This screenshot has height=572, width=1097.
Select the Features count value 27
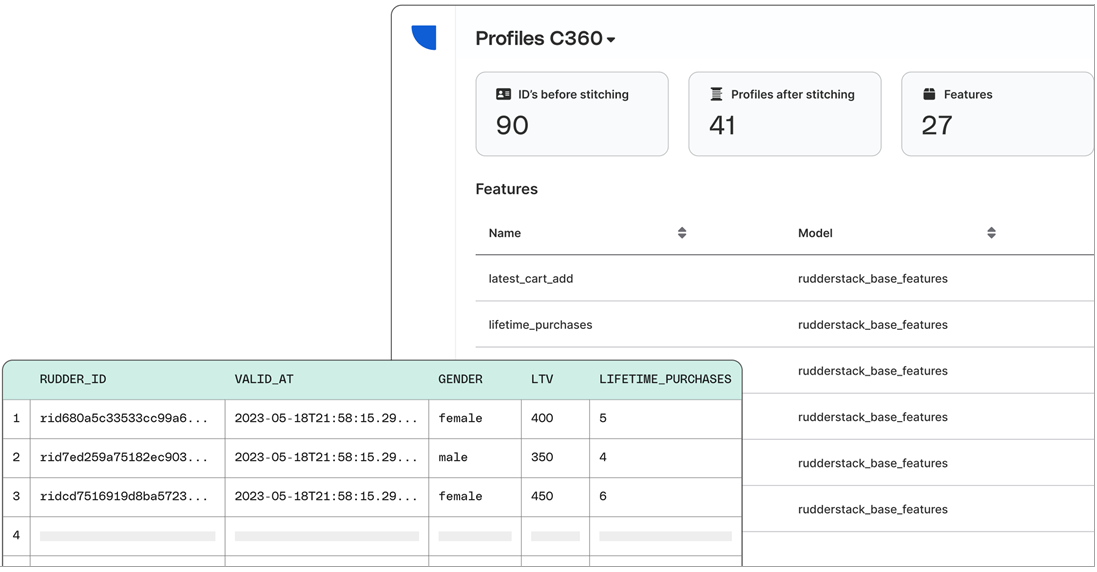[937, 125]
